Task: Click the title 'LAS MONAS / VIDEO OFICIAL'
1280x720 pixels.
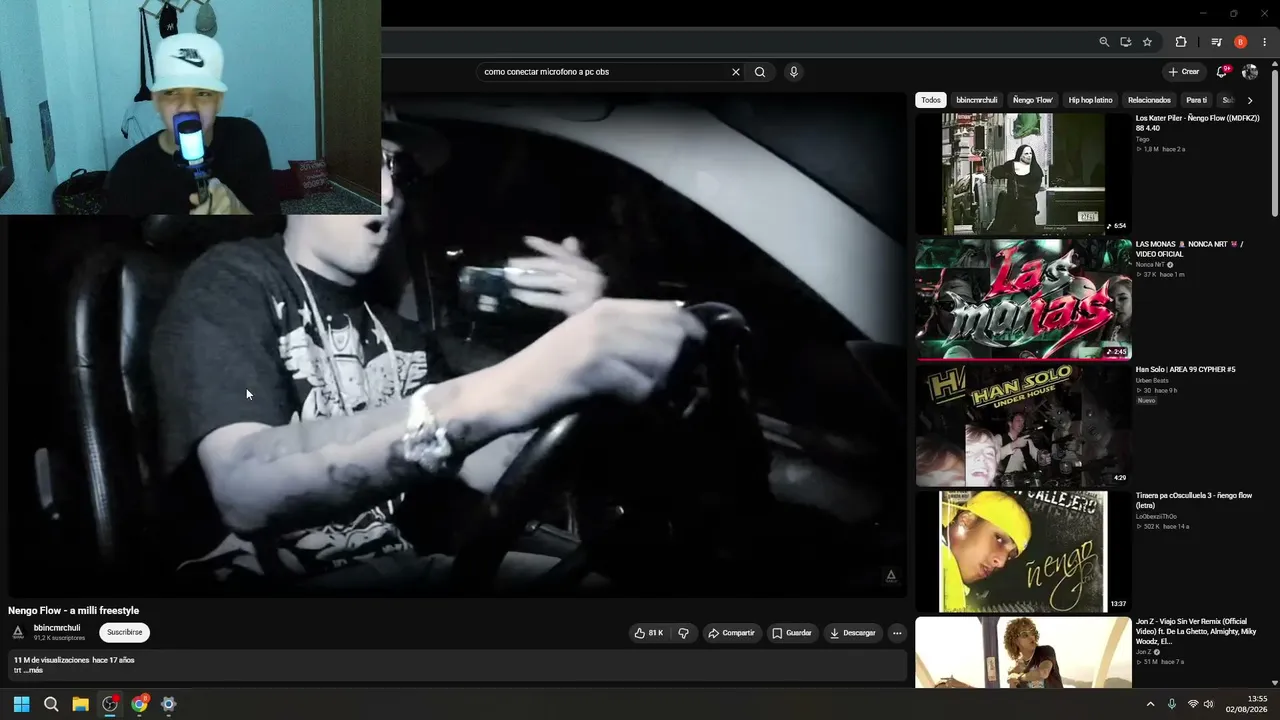Action: [x=1190, y=249]
